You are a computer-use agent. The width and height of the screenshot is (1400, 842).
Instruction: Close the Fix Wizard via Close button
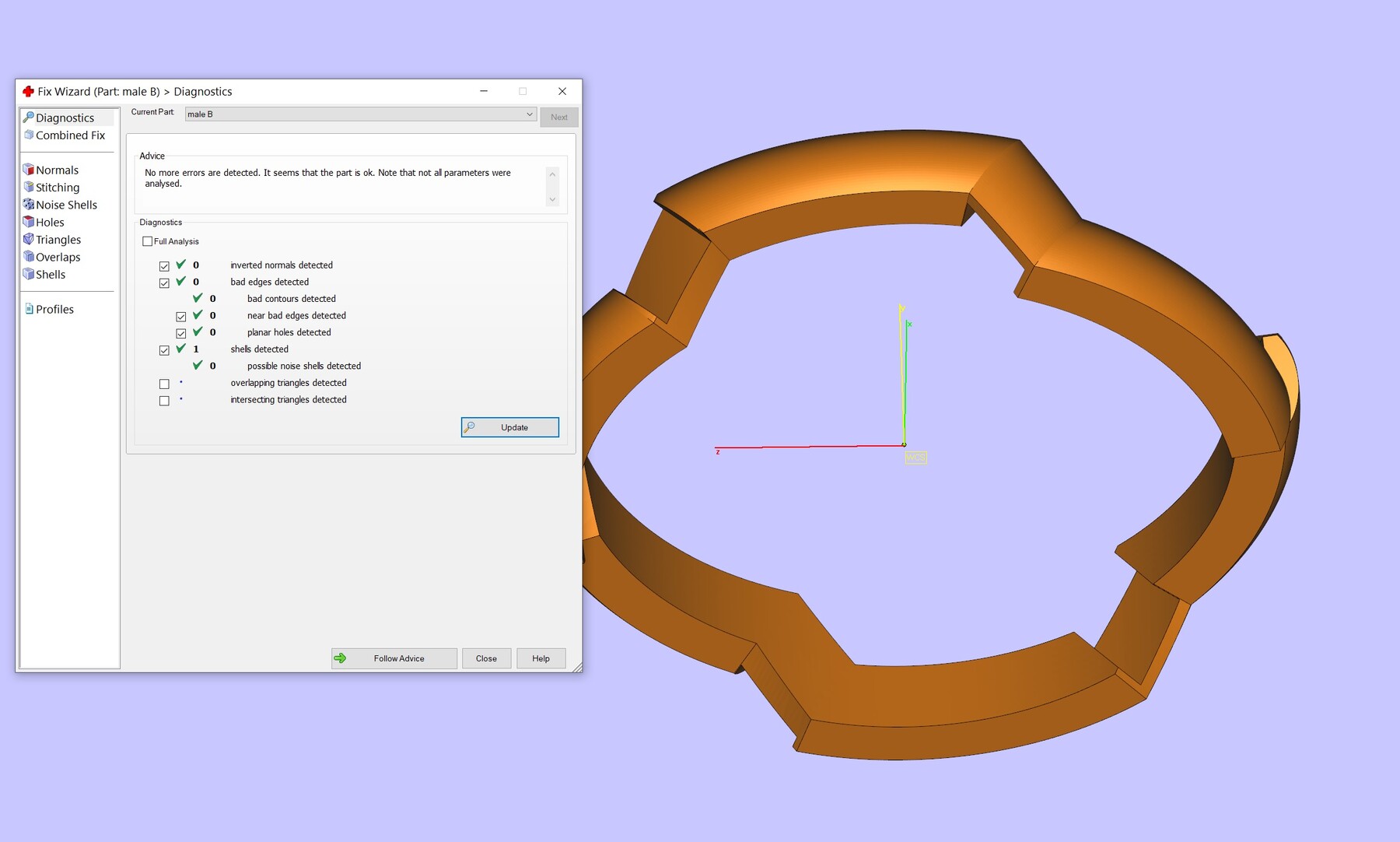pos(486,658)
